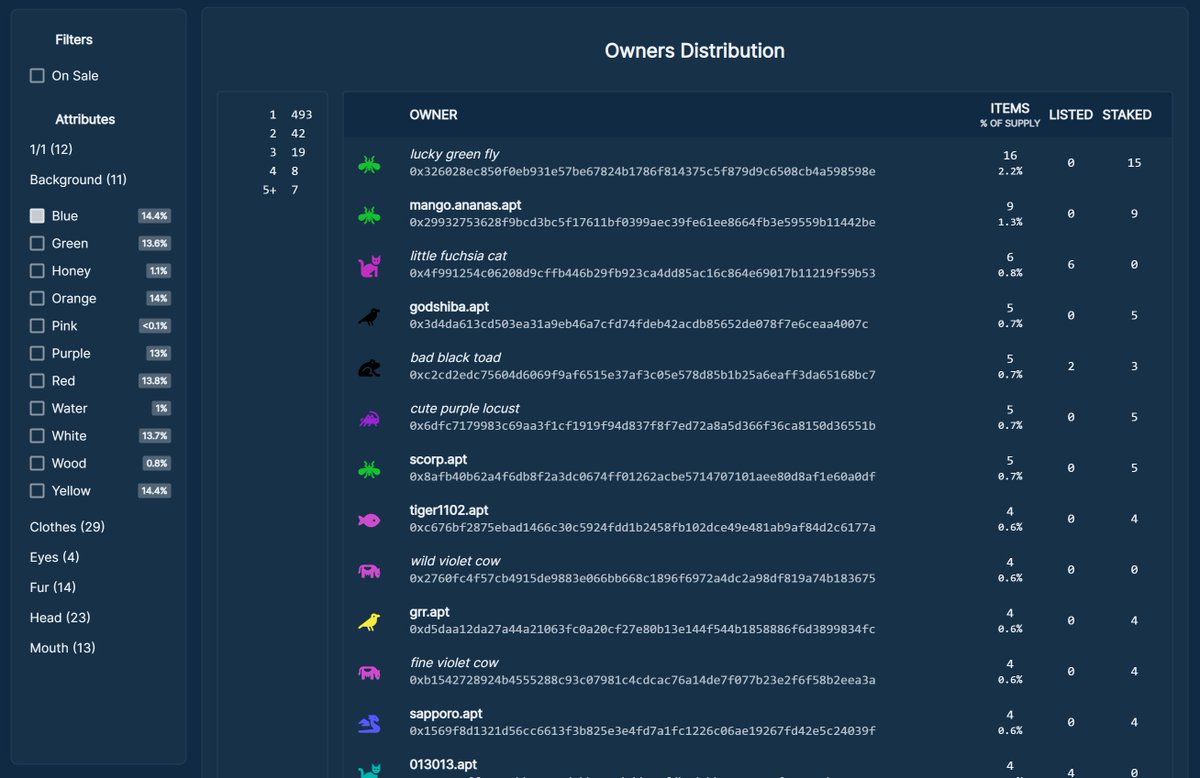
Task: Click the 1-item owners count 493 row
Action: click(x=291, y=115)
